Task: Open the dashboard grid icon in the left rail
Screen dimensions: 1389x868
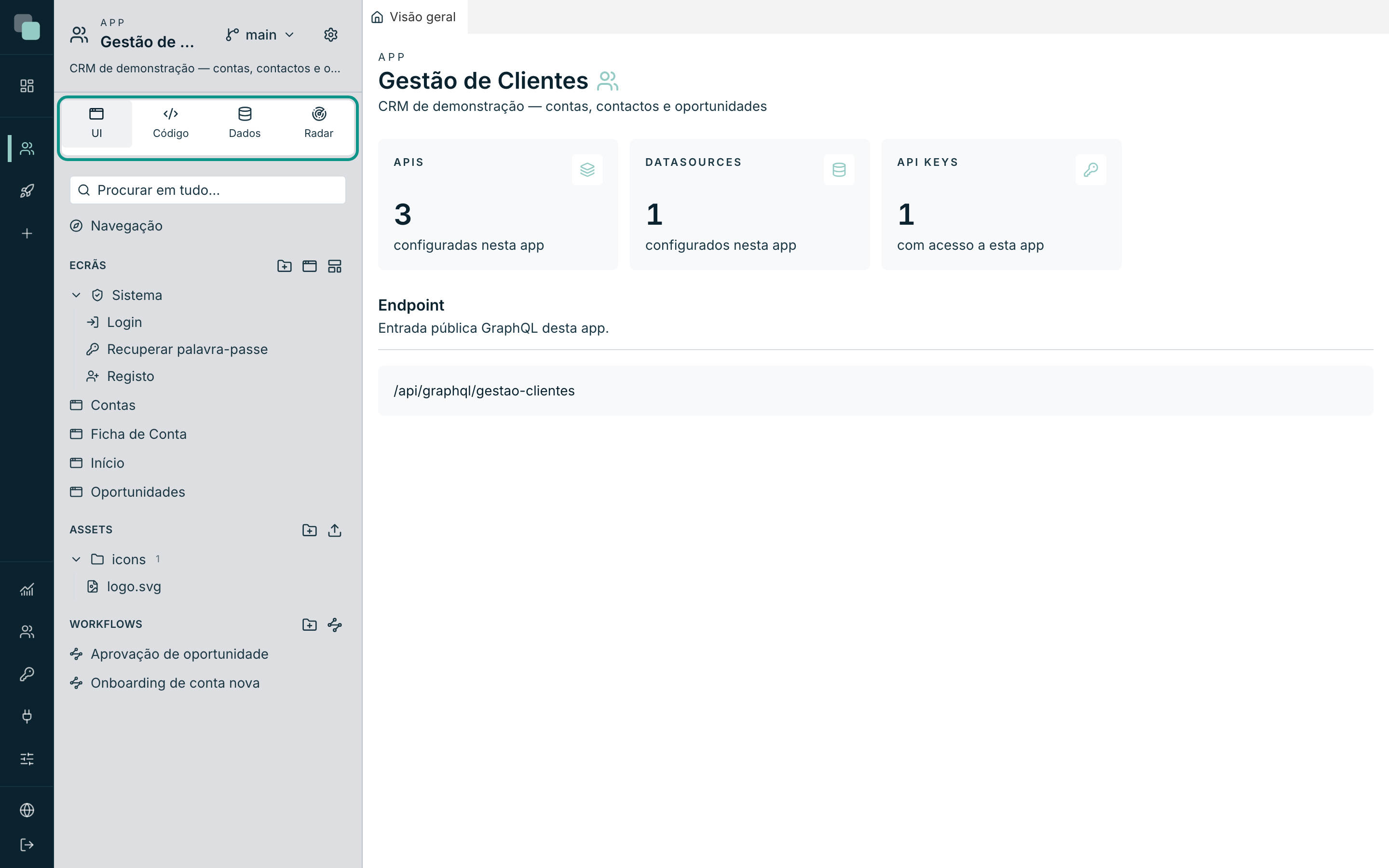Action: click(27, 86)
